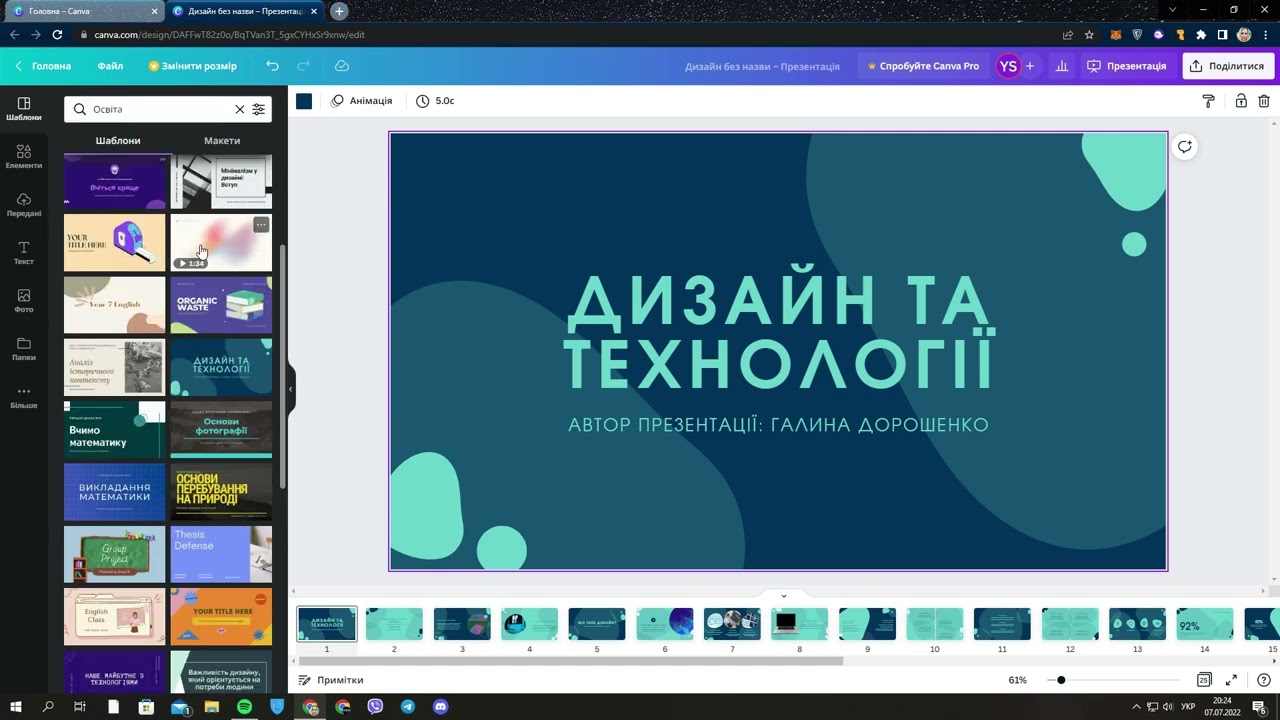Open options for the video template
Image resolution: width=1280 pixels, height=720 pixels.
point(261,225)
